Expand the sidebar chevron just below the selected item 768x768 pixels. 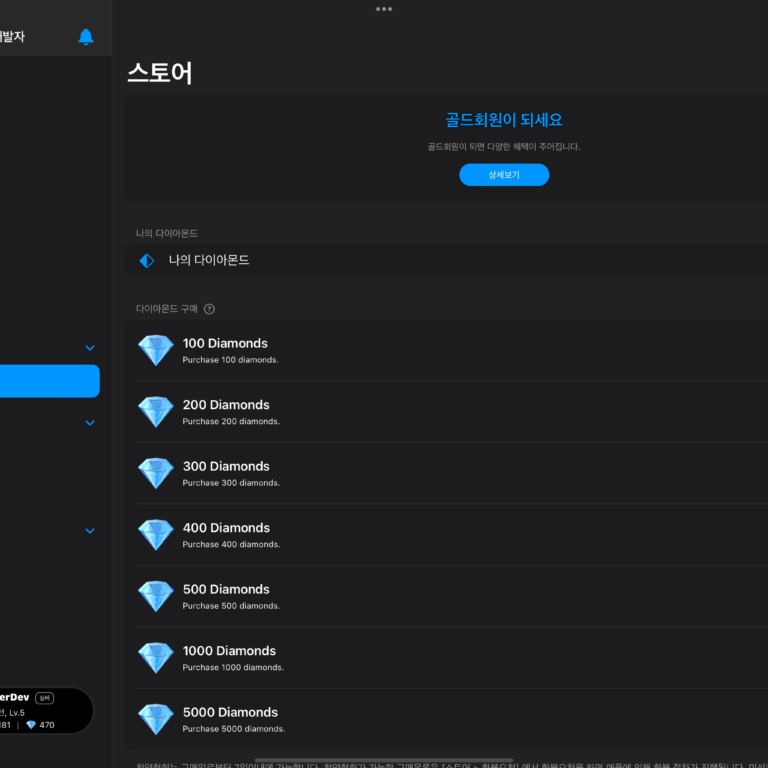click(90, 423)
